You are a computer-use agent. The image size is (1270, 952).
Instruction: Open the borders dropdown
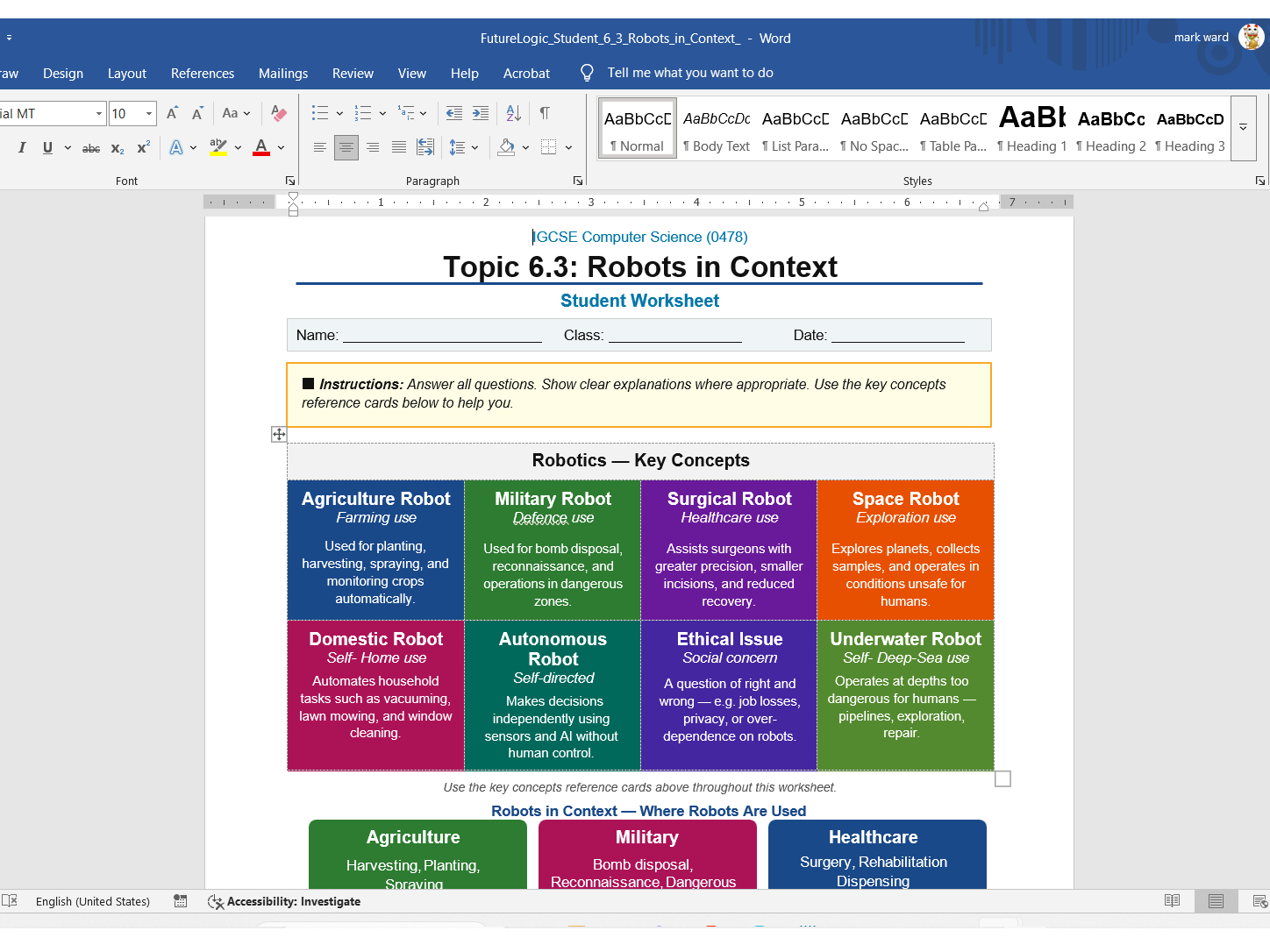point(568,147)
